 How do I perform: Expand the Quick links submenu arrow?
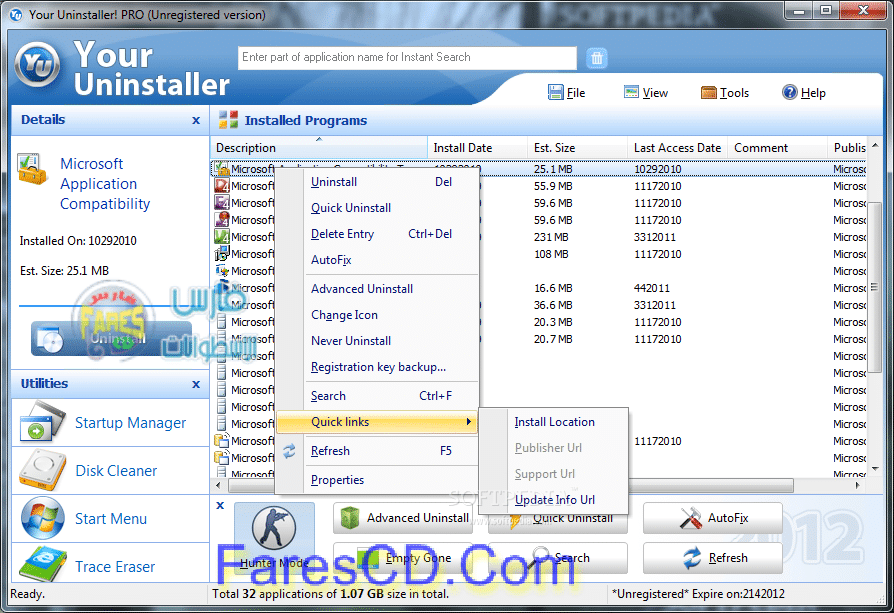tap(469, 422)
